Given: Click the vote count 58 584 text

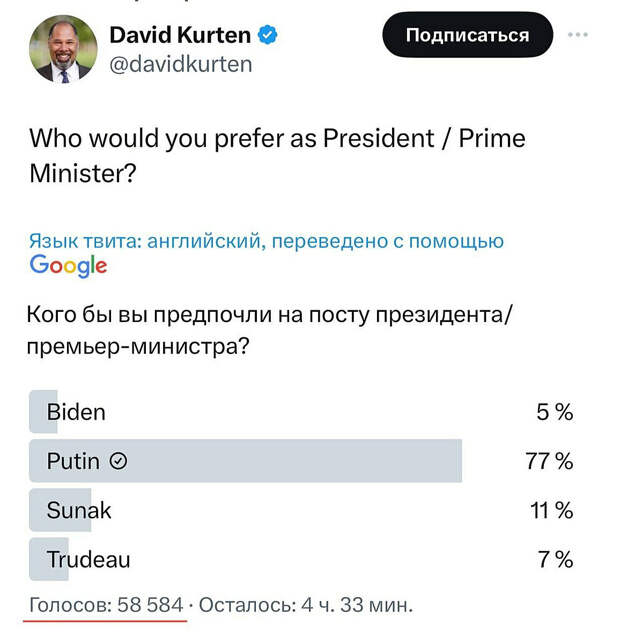Looking at the screenshot, I should tap(150, 605).
